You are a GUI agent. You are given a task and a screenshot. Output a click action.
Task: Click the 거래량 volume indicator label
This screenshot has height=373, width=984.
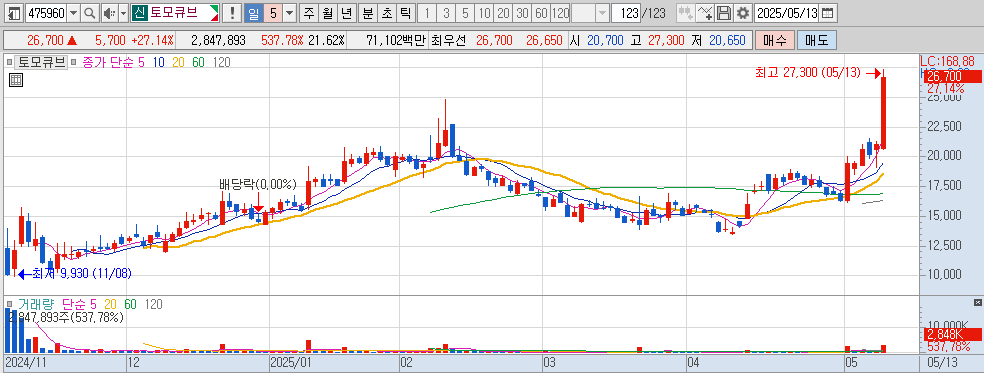point(35,305)
